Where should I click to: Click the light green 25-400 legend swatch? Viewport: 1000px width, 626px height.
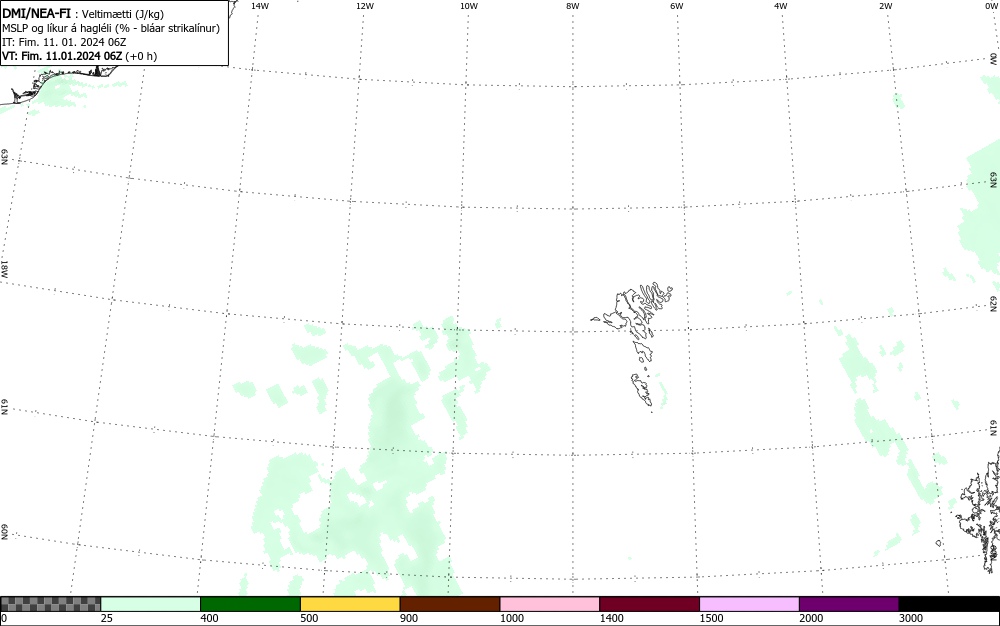pyautogui.click(x=151, y=604)
